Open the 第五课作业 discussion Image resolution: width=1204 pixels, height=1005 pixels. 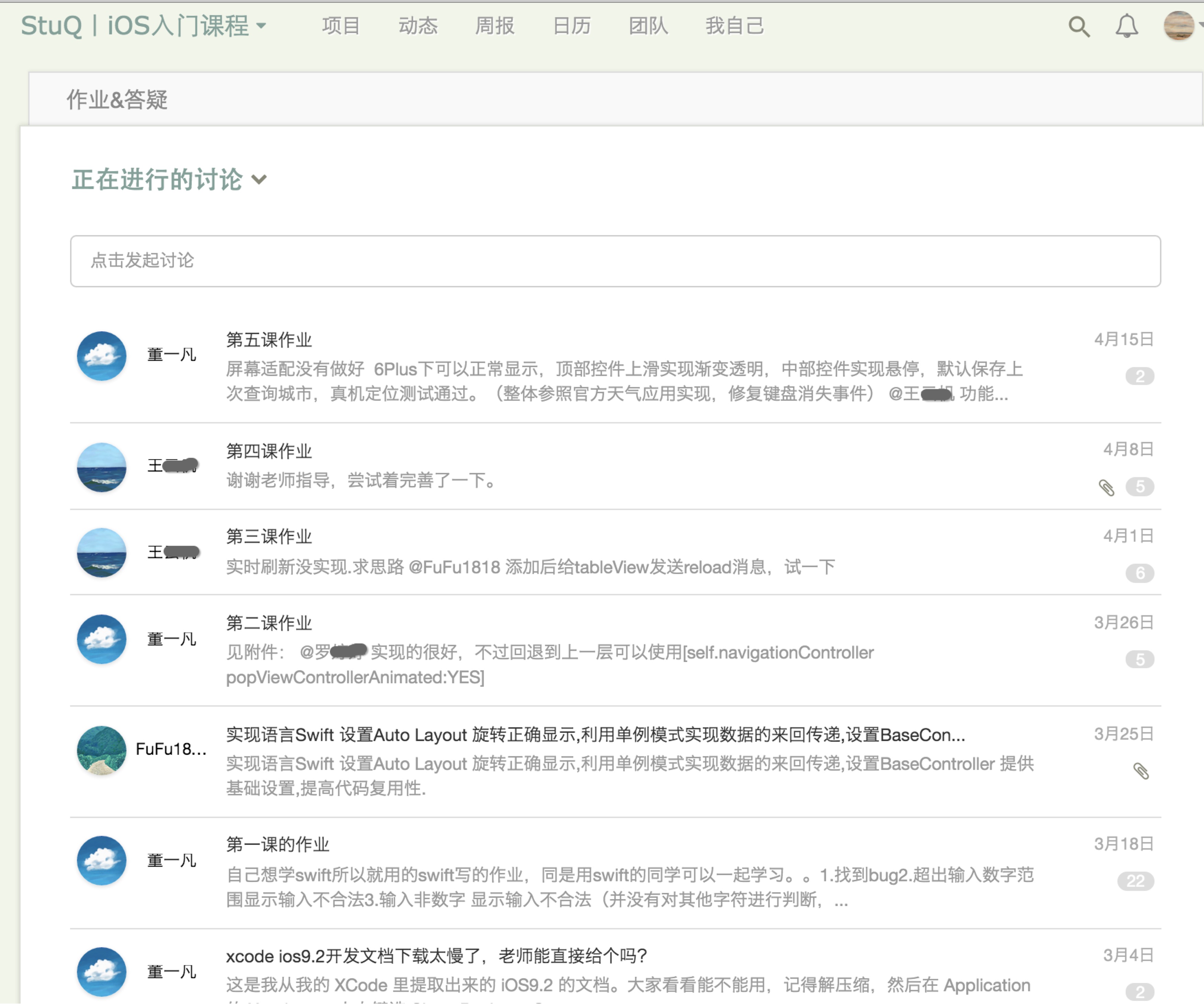tap(269, 340)
